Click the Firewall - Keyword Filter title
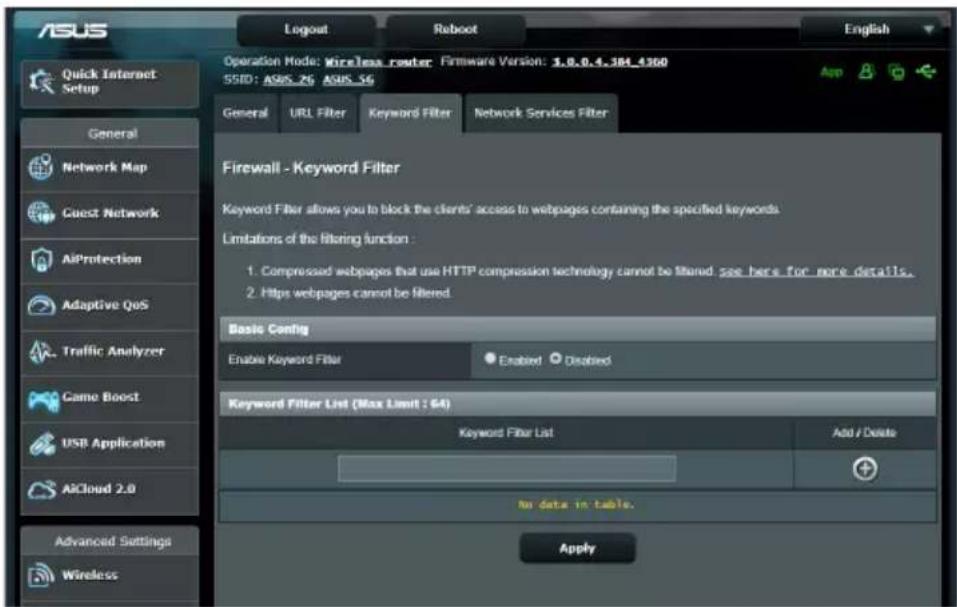The width and height of the screenshot is (957, 607). (x=311, y=168)
